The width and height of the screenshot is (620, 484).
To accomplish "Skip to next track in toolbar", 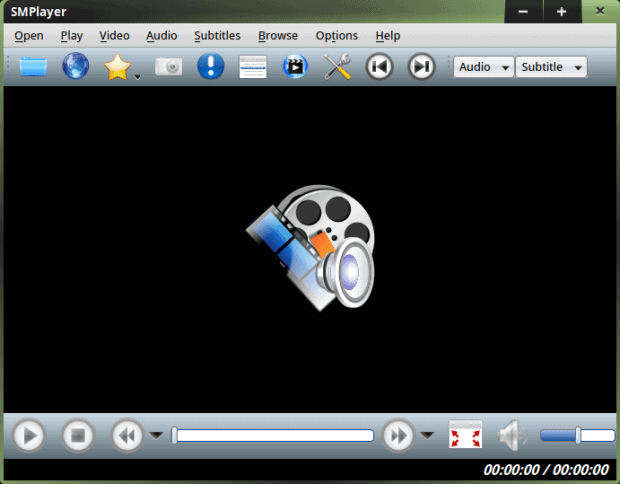I will pyautogui.click(x=422, y=66).
